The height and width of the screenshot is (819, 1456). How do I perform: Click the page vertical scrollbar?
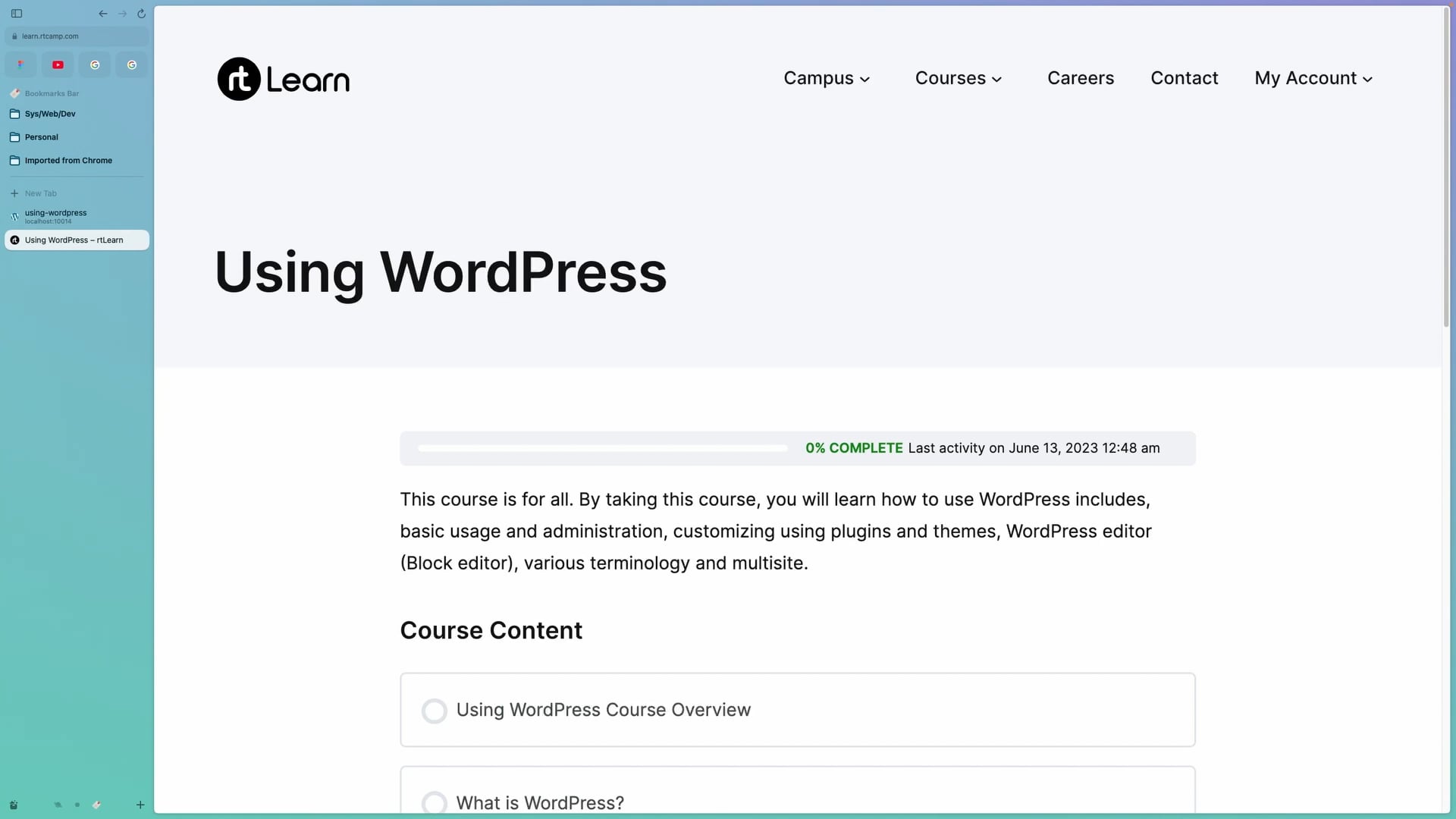tap(1446, 167)
